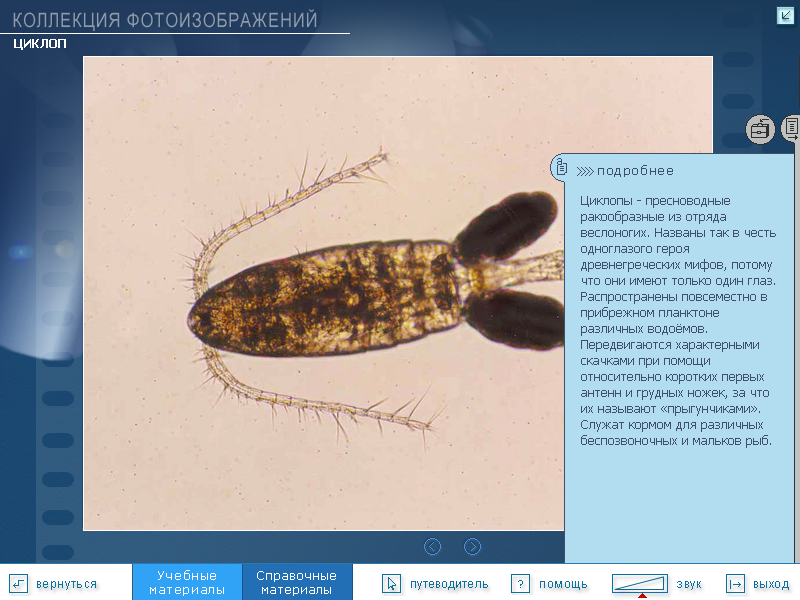Click the звук label
The width and height of the screenshot is (800, 600).
click(x=689, y=584)
